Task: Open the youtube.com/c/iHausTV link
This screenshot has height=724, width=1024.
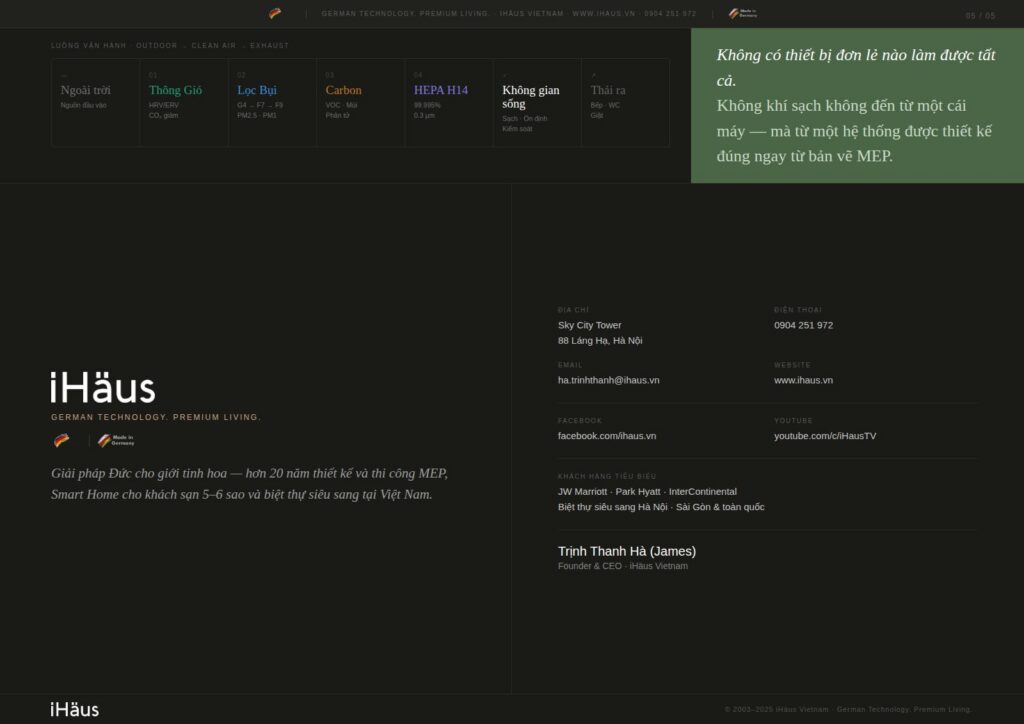Action: pyautogui.click(x=824, y=436)
